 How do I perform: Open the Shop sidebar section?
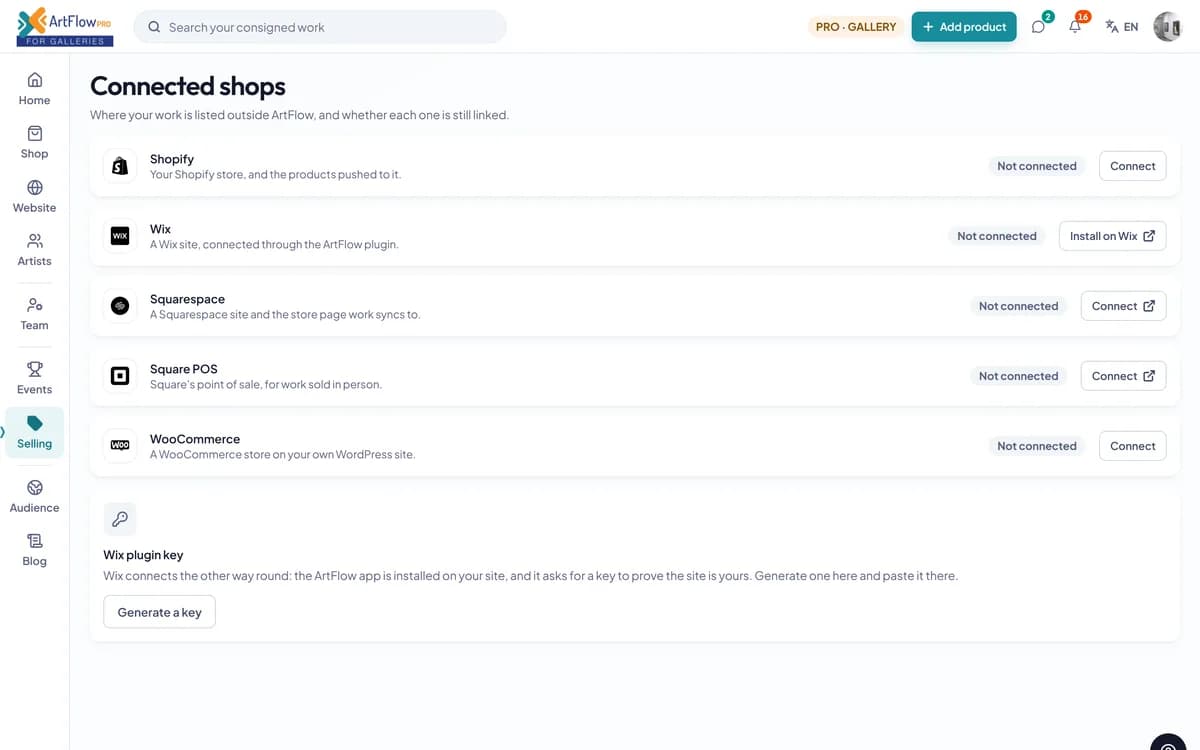[x=34, y=143]
